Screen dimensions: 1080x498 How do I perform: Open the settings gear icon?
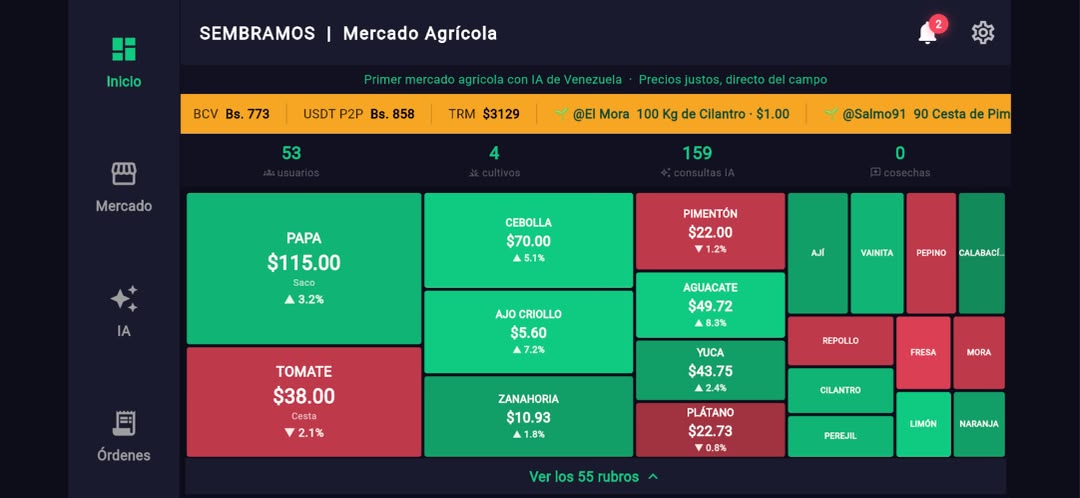click(983, 33)
